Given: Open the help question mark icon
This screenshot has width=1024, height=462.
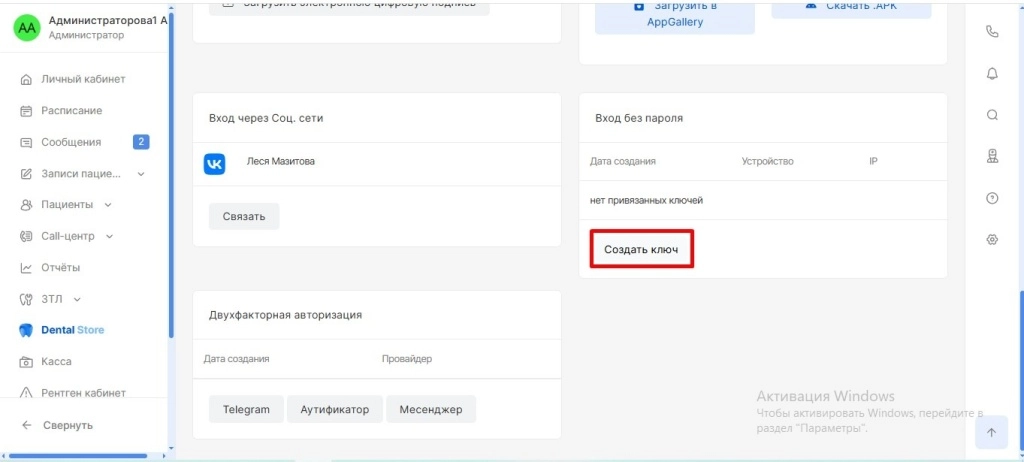Looking at the screenshot, I should pyautogui.click(x=992, y=198).
